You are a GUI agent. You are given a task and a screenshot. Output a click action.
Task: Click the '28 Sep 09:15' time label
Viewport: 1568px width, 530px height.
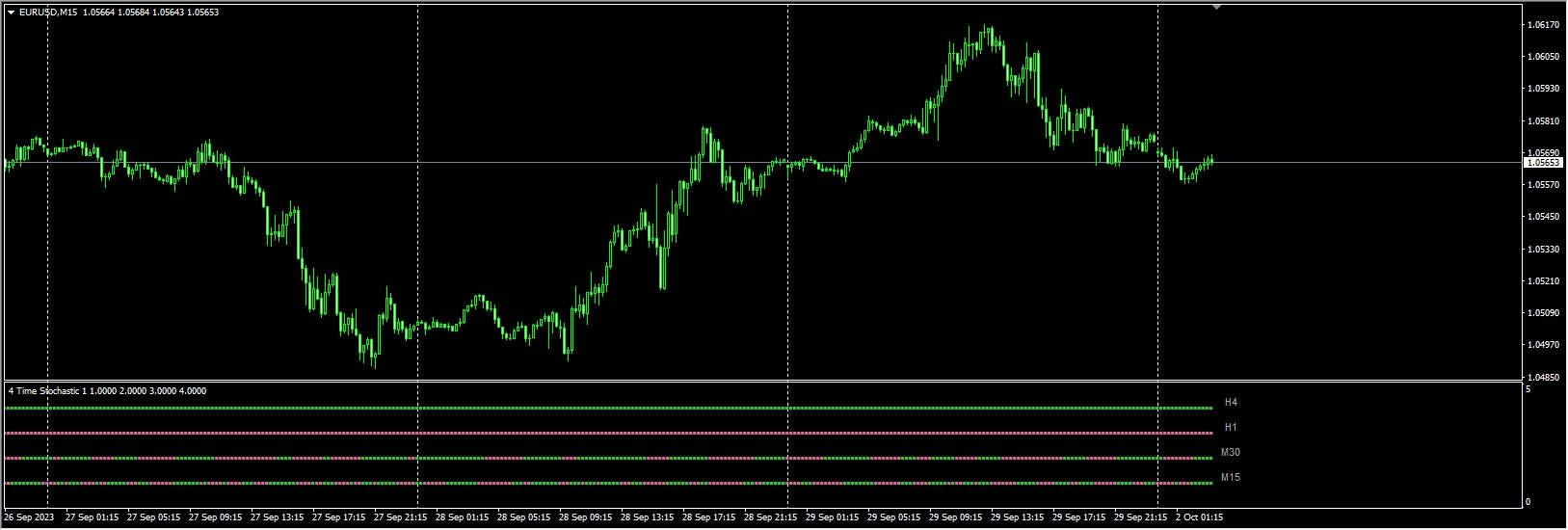[x=585, y=517]
